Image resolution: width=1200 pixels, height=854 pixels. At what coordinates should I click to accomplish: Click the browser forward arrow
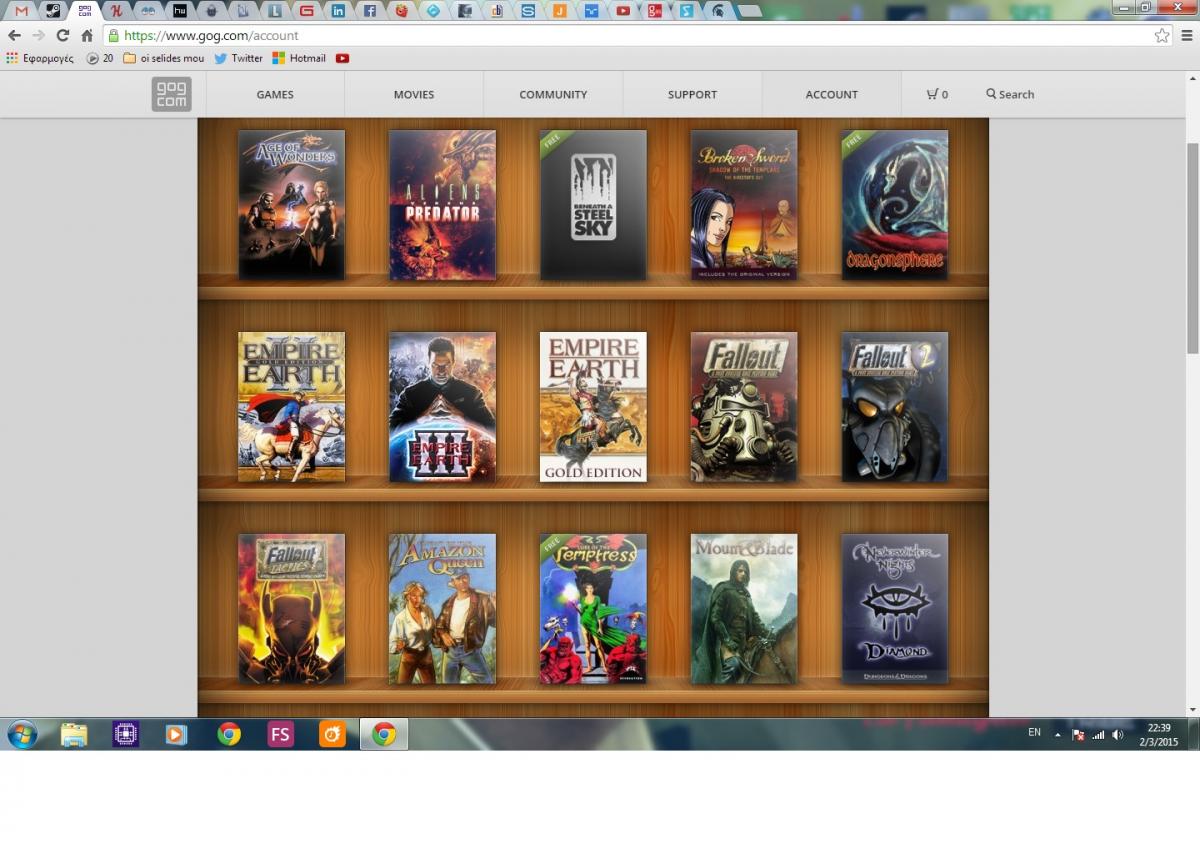coord(38,35)
